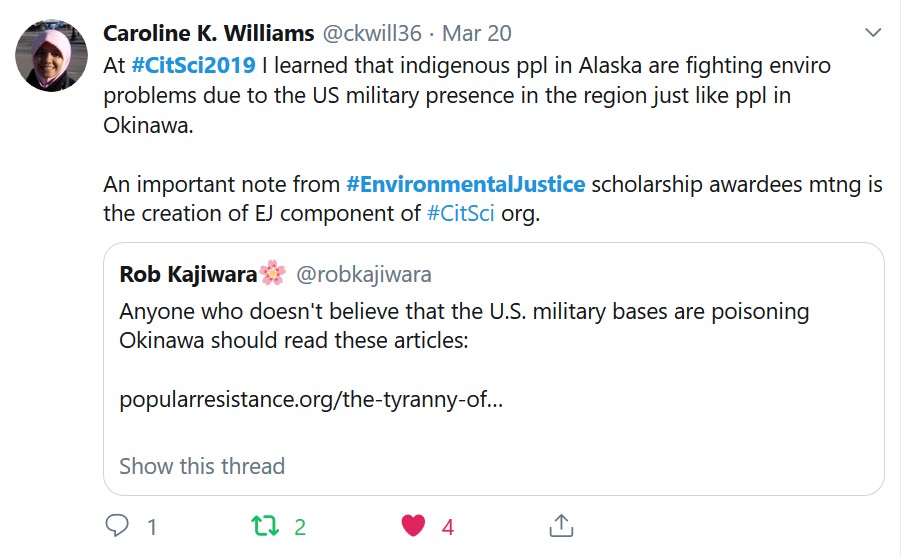Click the reply speech bubble icon
Screen dimensions: 901x558
click(117, 525)
